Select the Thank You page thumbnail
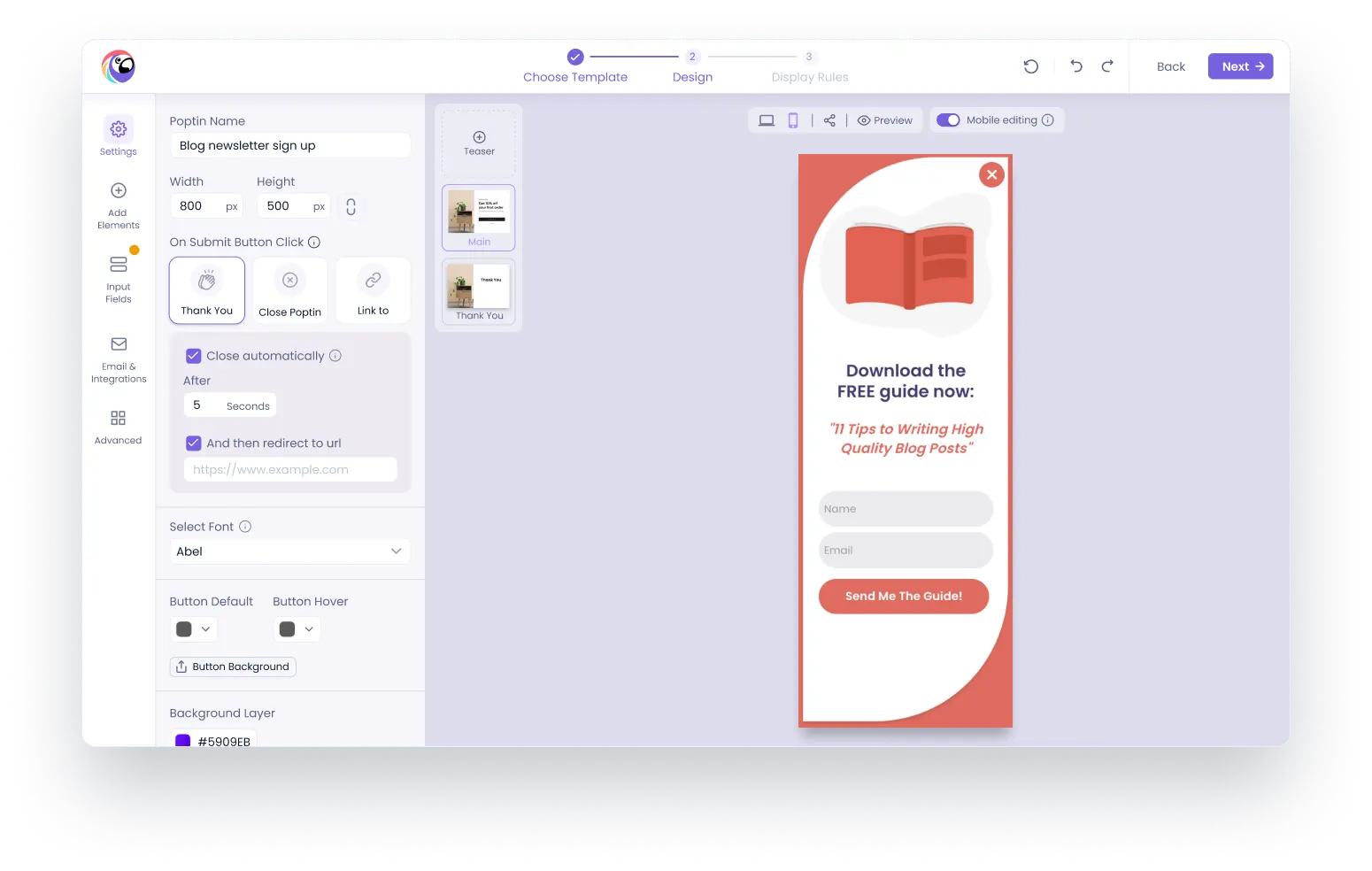Screen dimensions: 1372x871 [479, 291]
